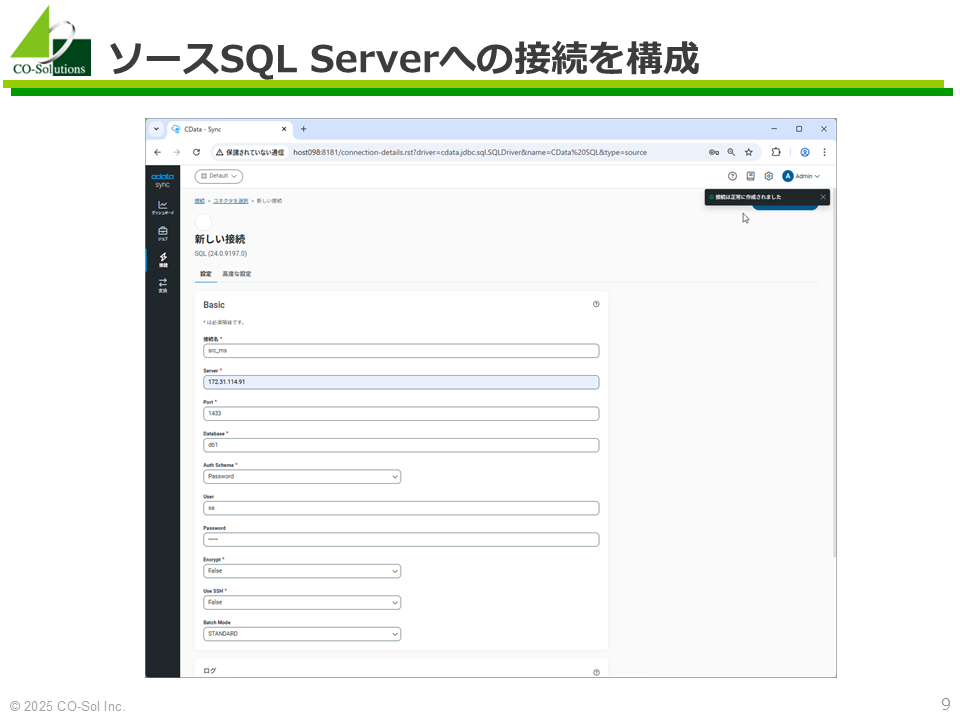
Task: Open the Jobs briefcase sidebar icon
Action: pos(162,233)
